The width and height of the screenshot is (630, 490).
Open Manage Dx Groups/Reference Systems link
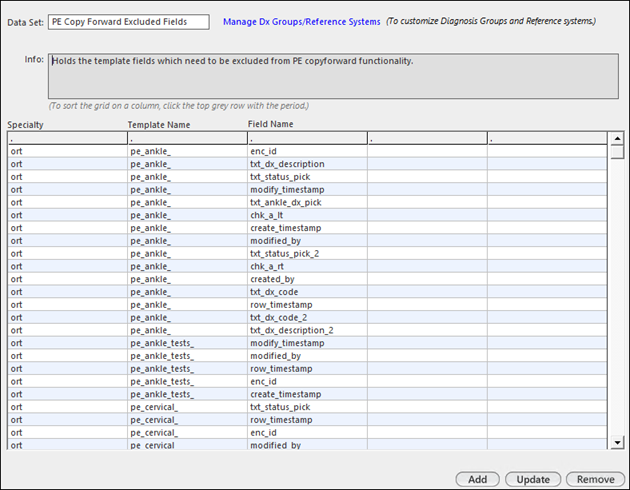point(301,22)
